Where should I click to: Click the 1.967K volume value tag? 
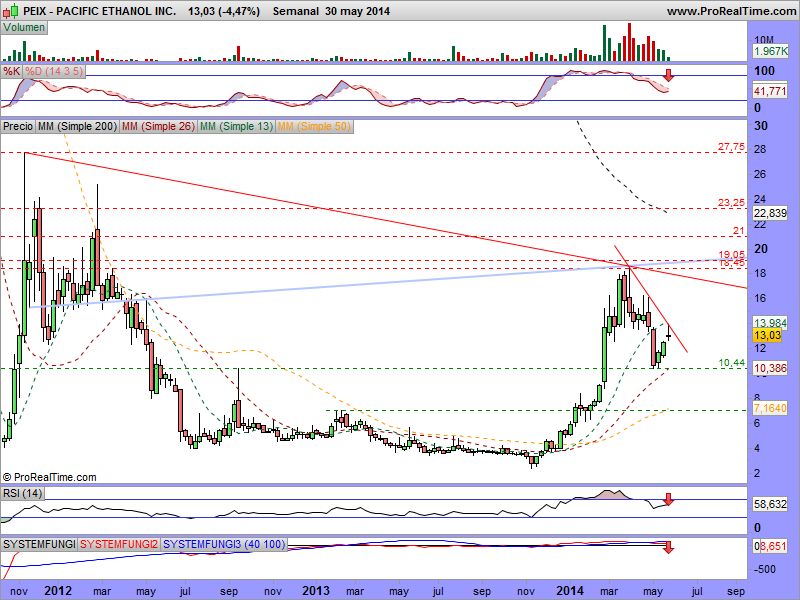[x=771, y=51]
